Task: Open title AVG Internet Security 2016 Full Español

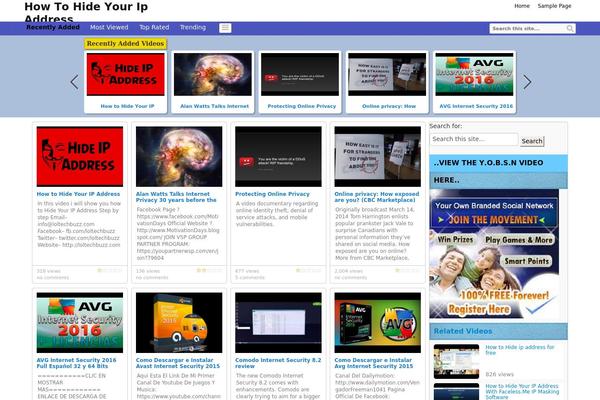Action: click(x=76, y=363)
